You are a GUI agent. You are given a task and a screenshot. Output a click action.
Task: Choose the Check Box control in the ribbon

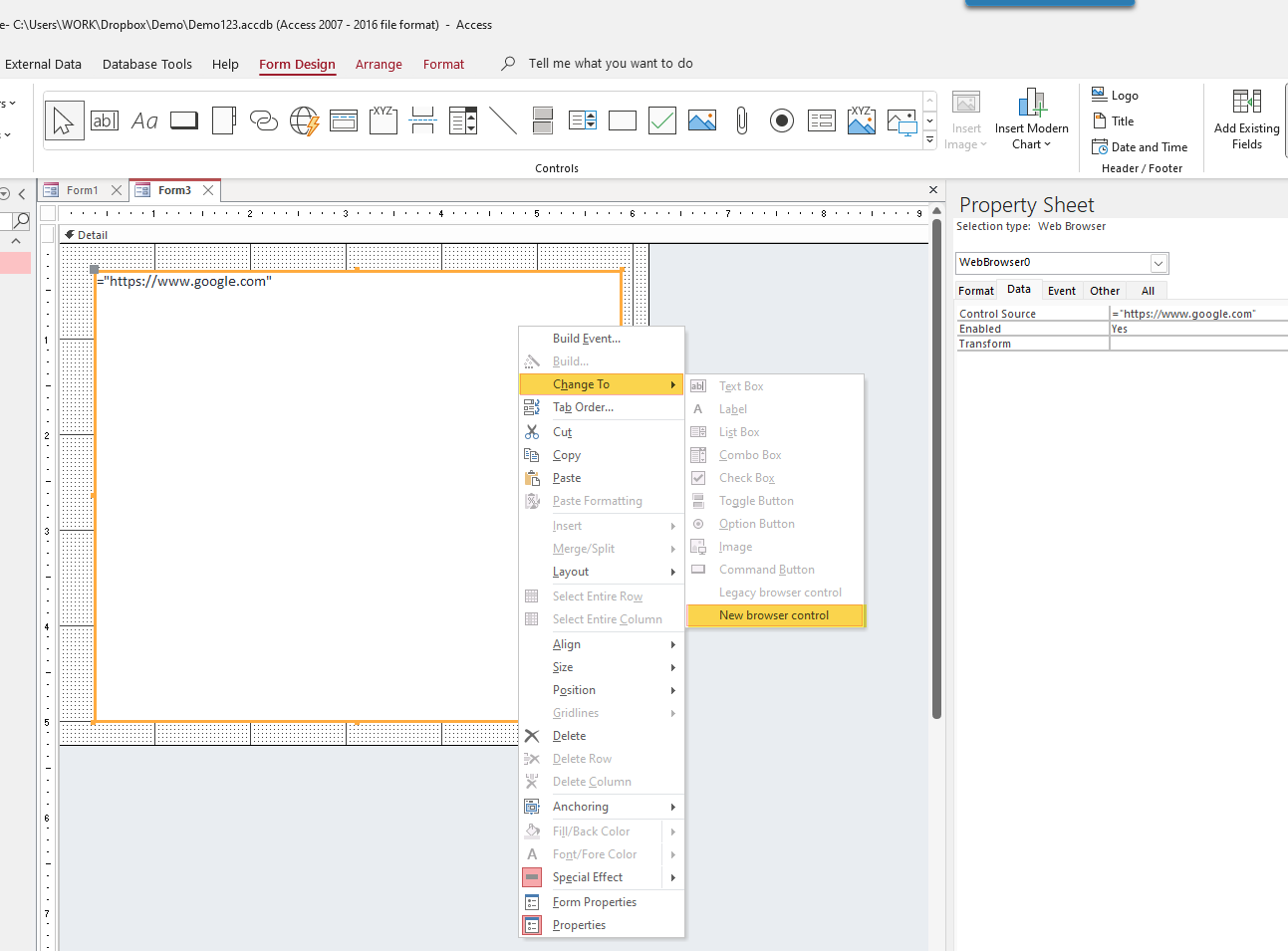[662, 121]
